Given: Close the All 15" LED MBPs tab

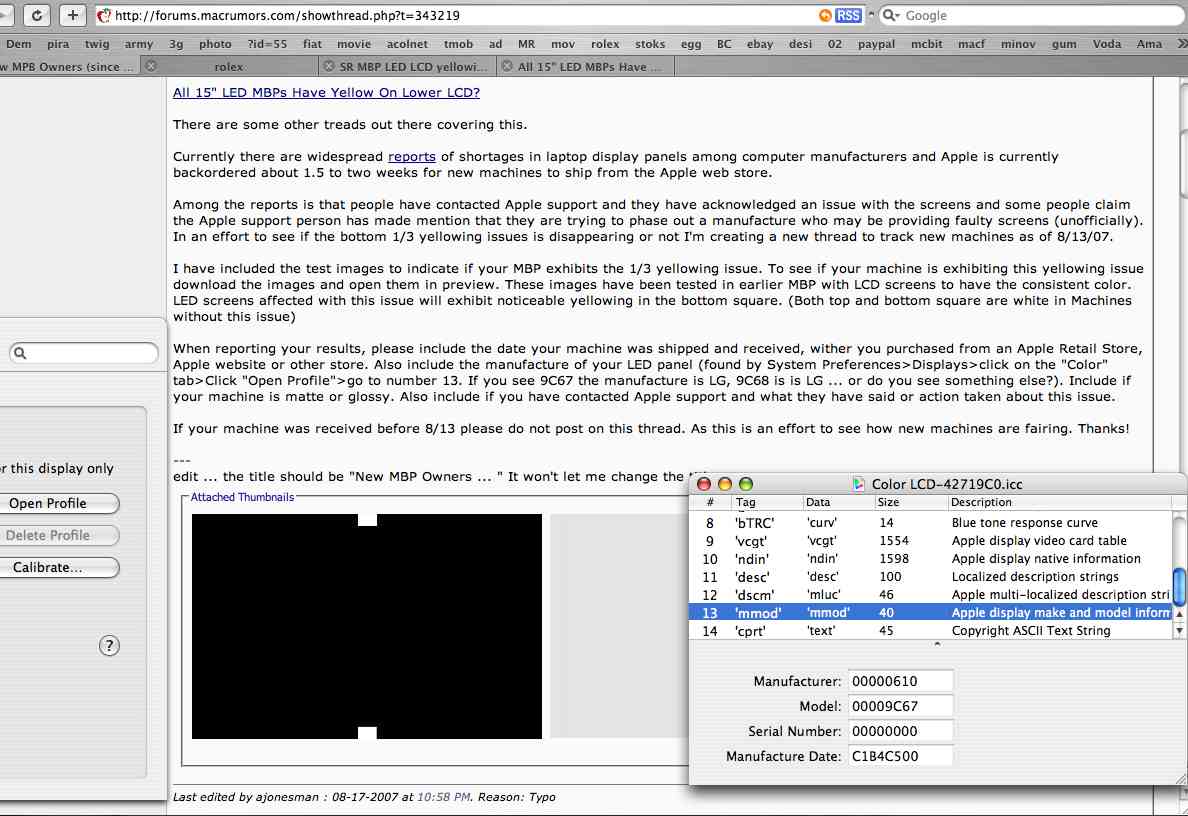Looking at the screenshot, I should (507, 66).
